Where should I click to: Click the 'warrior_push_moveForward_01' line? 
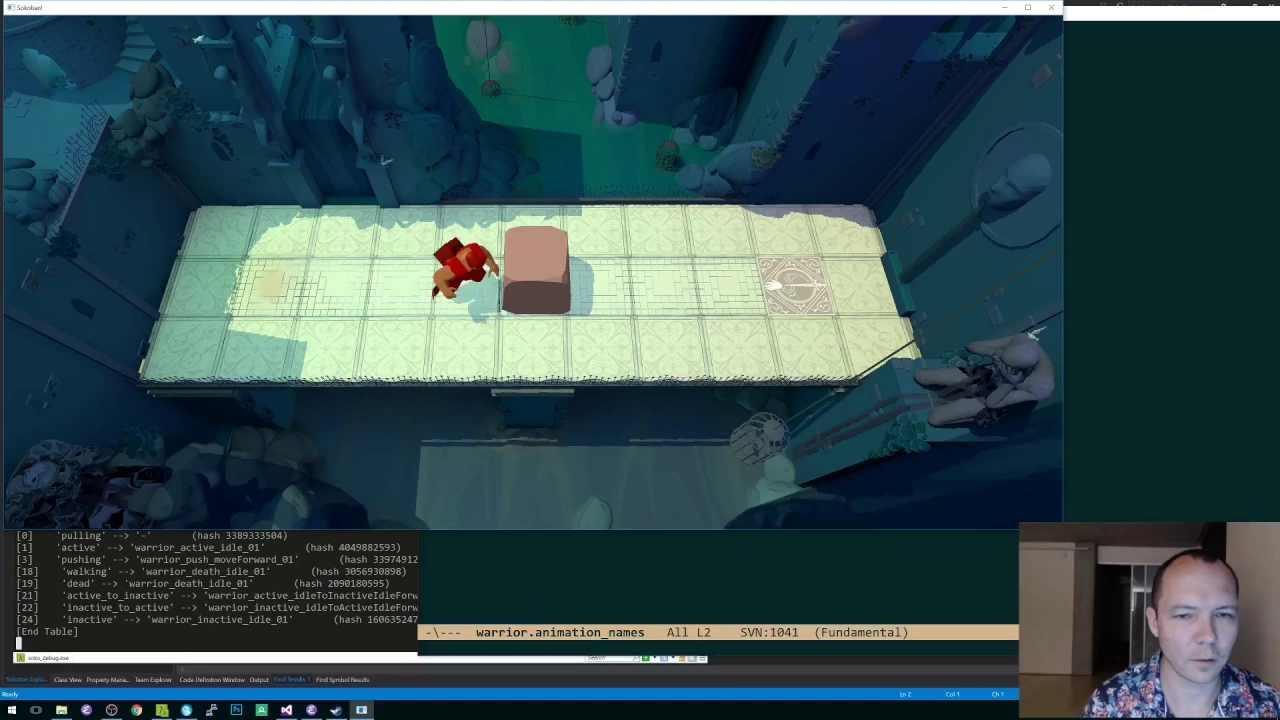pyautogui.click(x=216, y=559)
